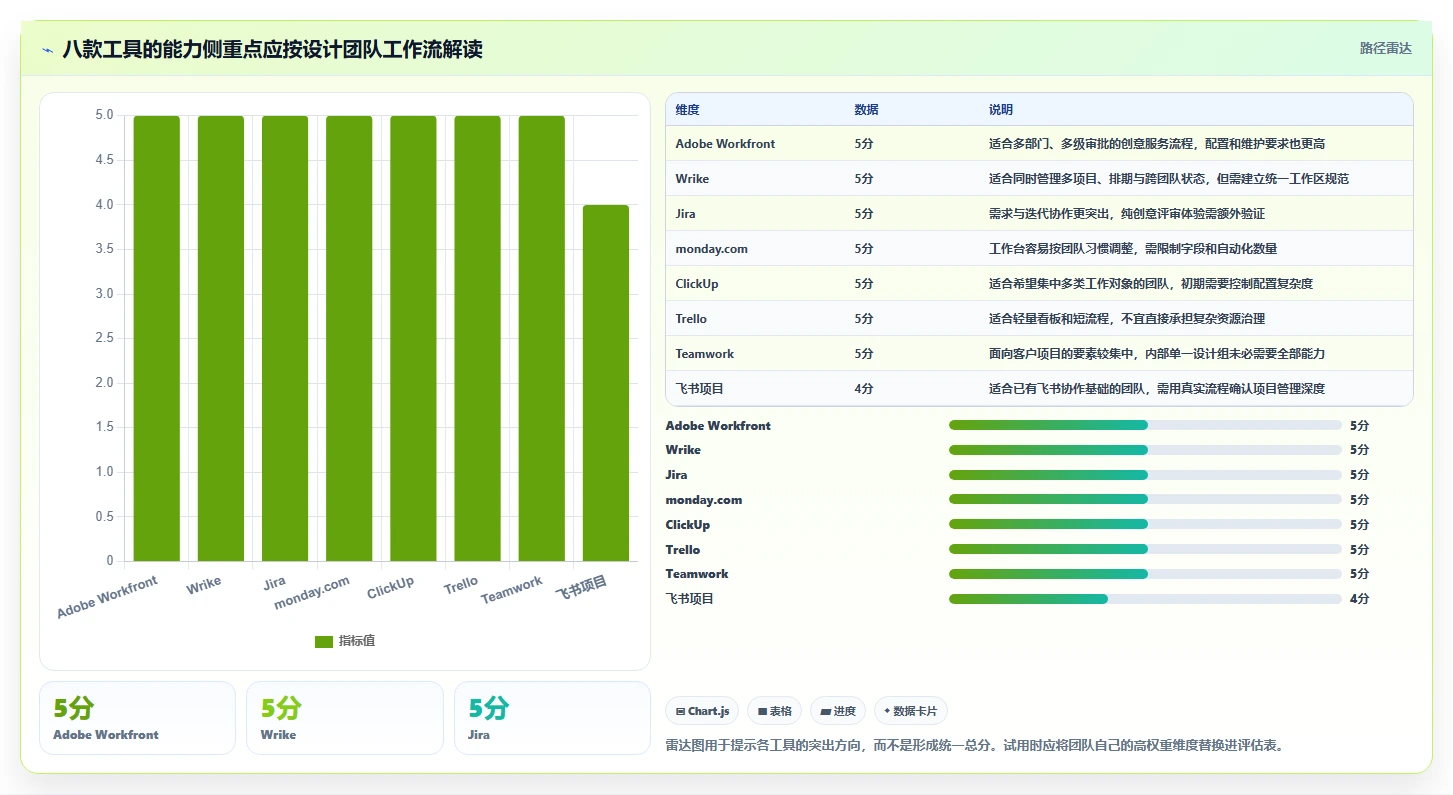Open the Chart.js chip
Screen dimensions: 1453x795
click(702, 711)
